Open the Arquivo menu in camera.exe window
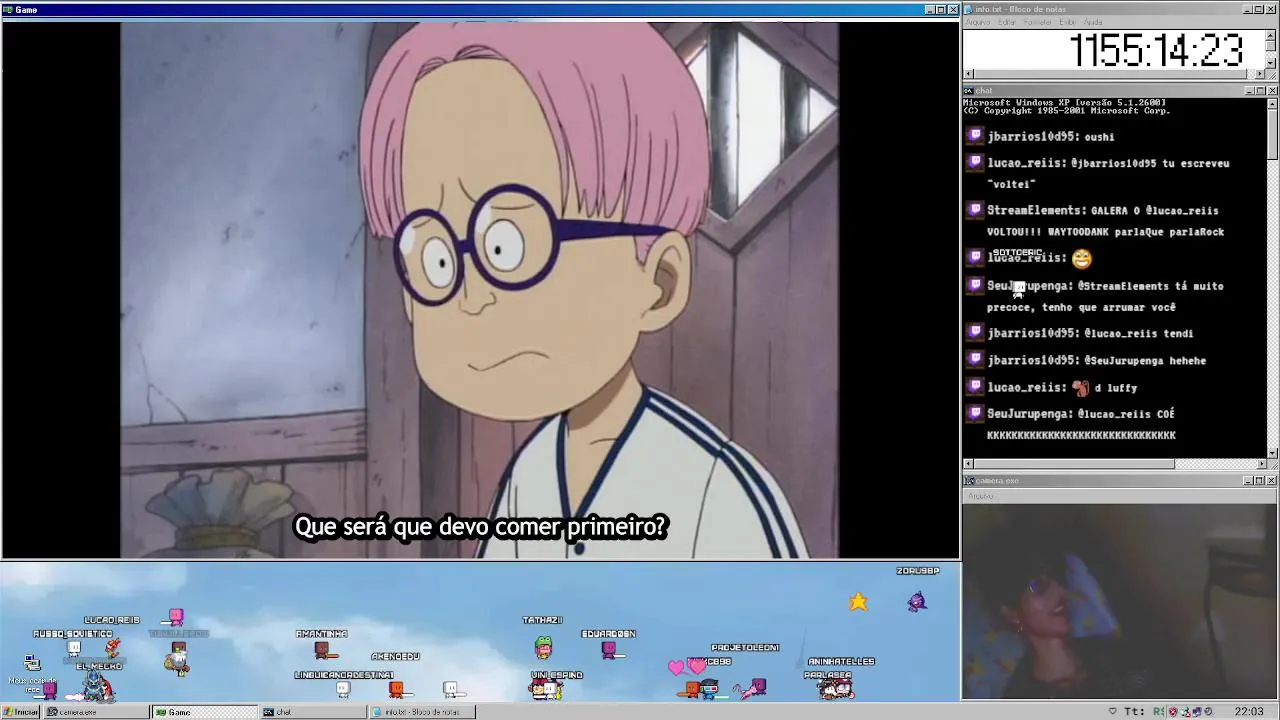The width and height of the screenshot is (1280, 720). tap(980, 496)
